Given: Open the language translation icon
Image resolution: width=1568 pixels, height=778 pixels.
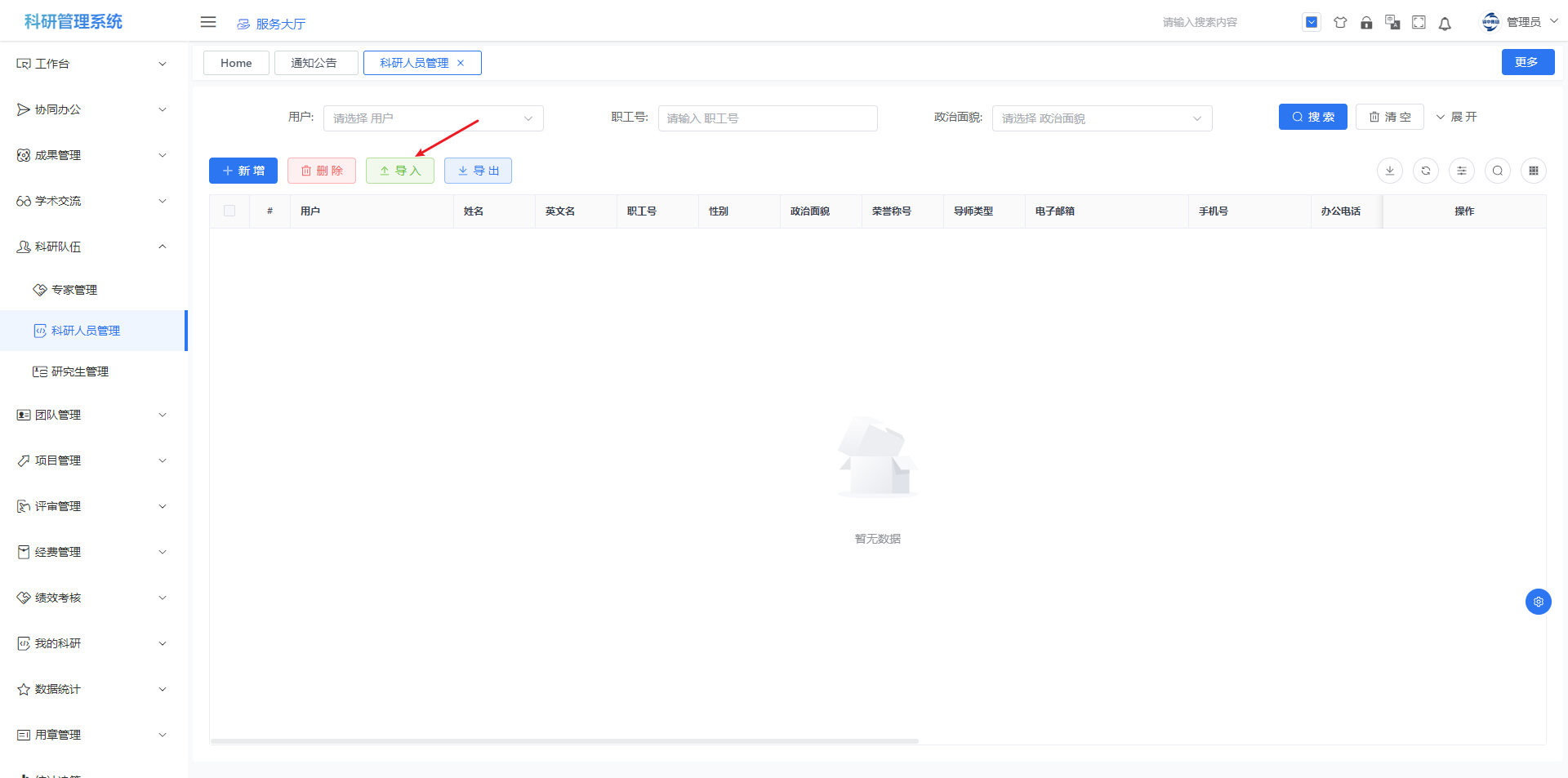Looking at the screenshot, I should (x=1392, y=23).
